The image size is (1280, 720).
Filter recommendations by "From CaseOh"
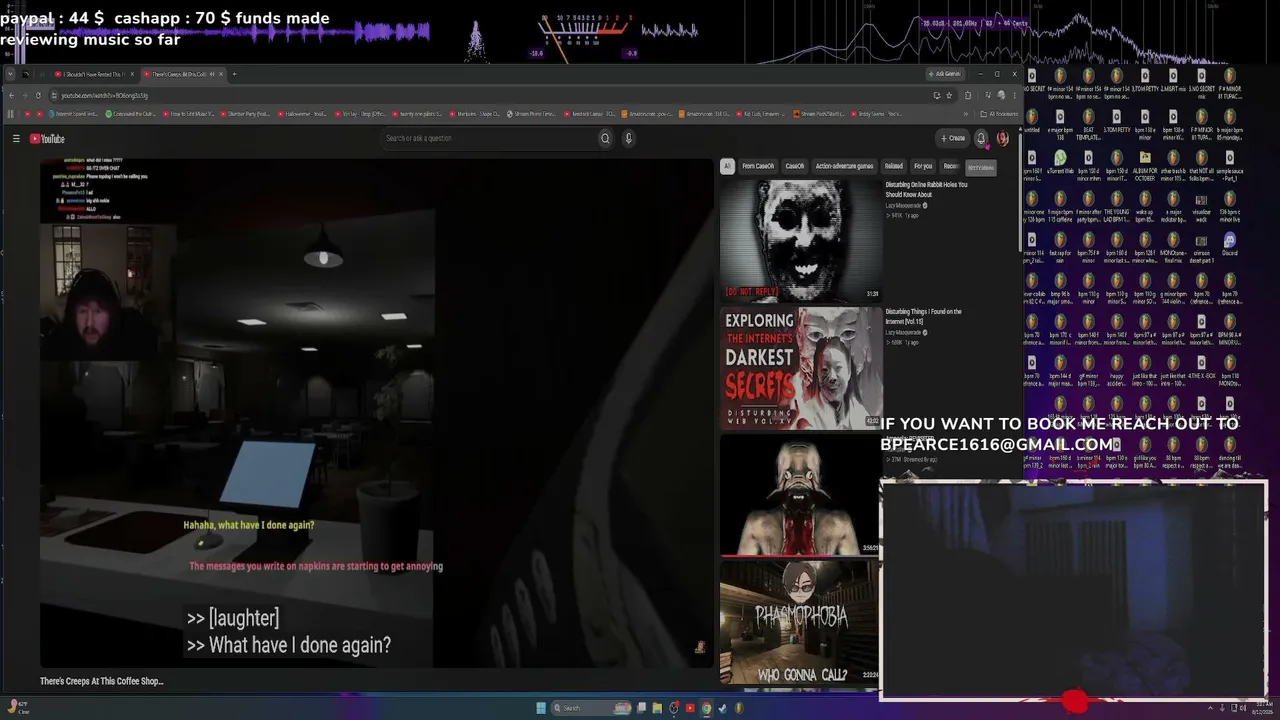click(758, 166)
